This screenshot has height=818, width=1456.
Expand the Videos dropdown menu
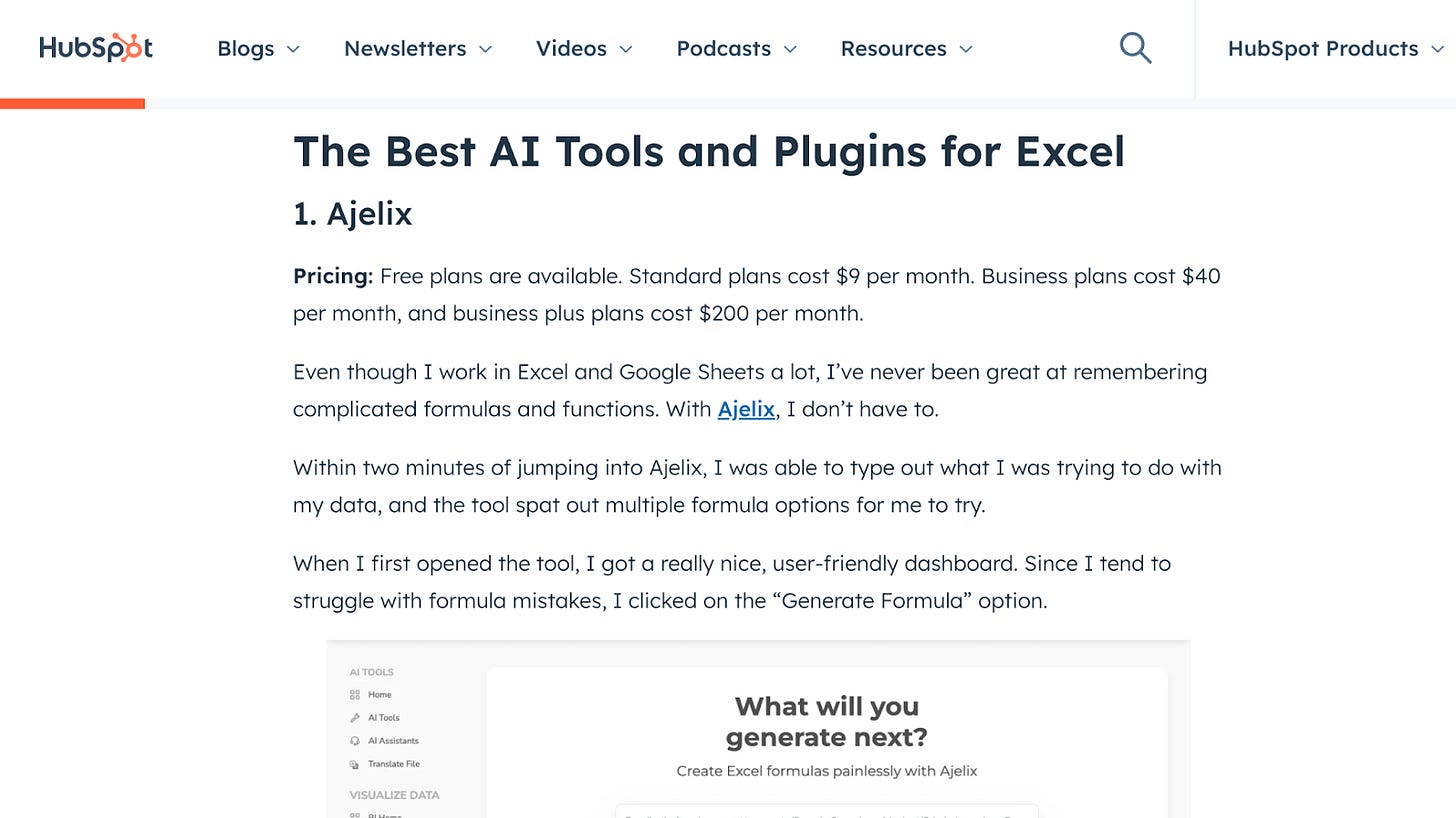tap(584, 48)
